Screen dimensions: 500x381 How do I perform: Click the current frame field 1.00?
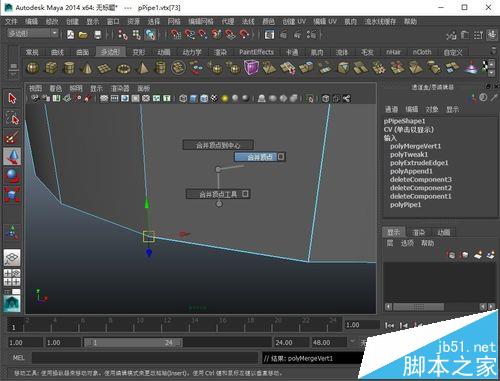click(x=361, y=324)
